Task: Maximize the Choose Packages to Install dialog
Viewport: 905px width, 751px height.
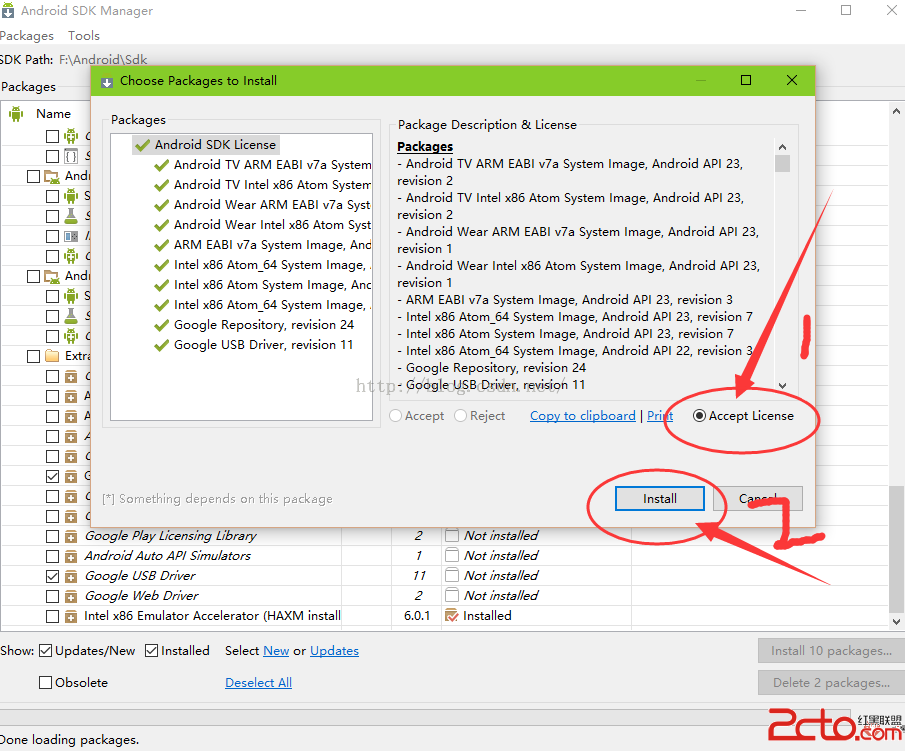Action: (x=746, y=80)
